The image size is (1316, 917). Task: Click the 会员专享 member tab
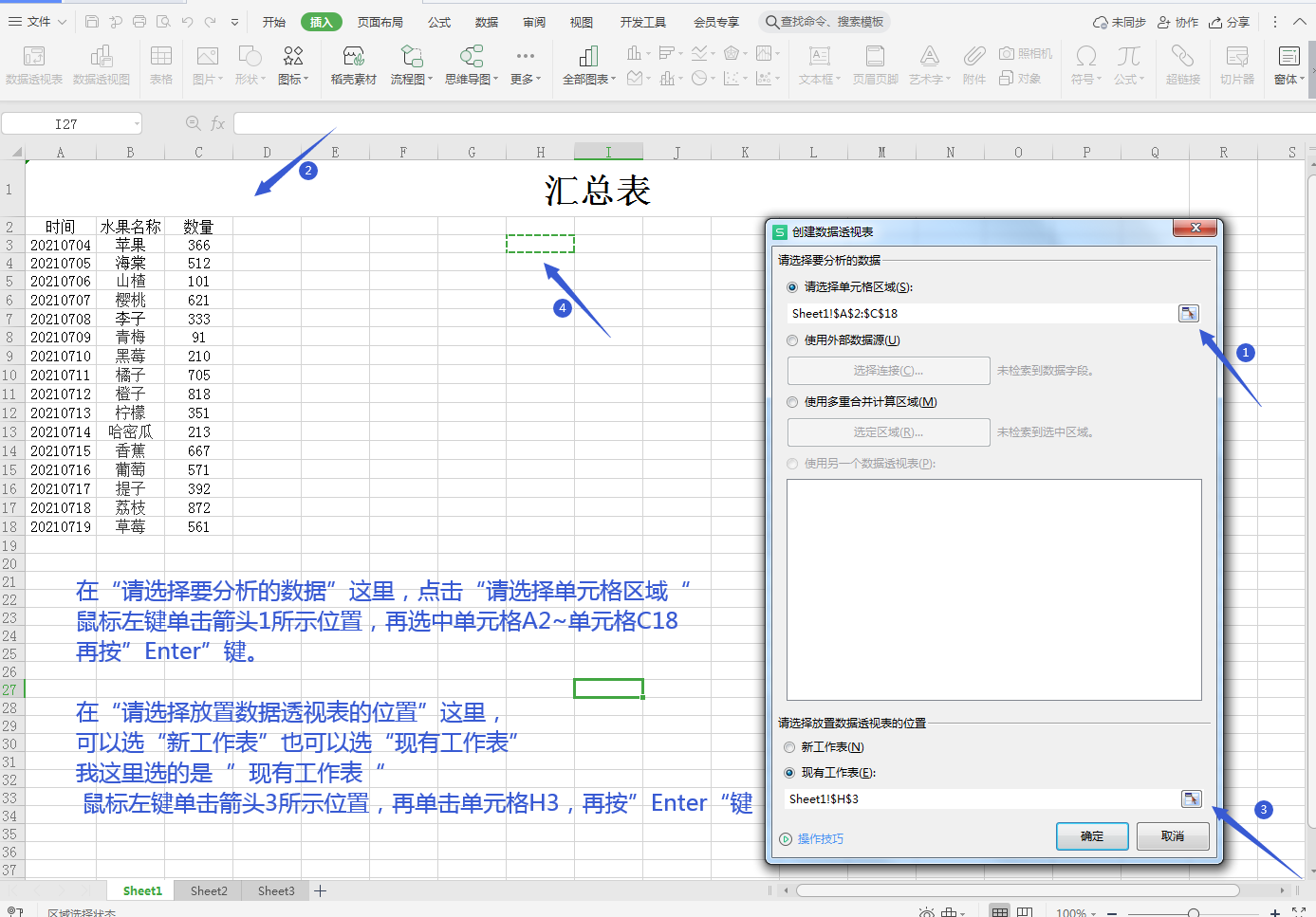coord(716,22)
